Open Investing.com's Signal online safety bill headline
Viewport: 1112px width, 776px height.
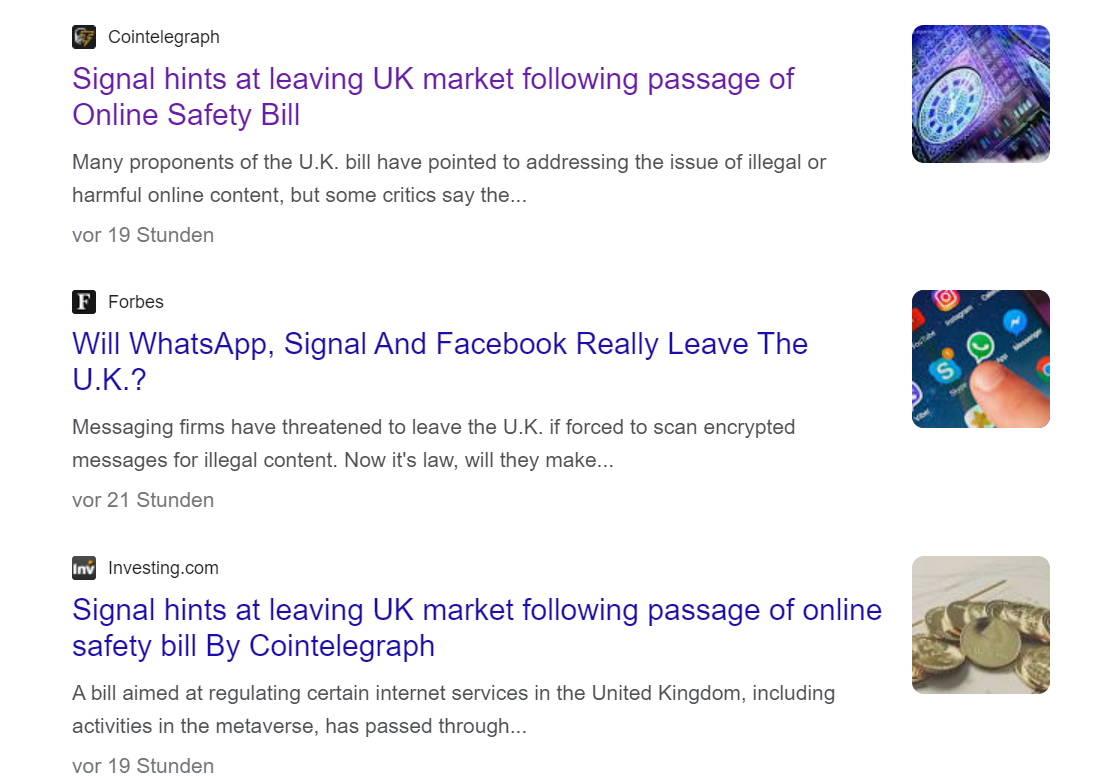click(477, 628)
